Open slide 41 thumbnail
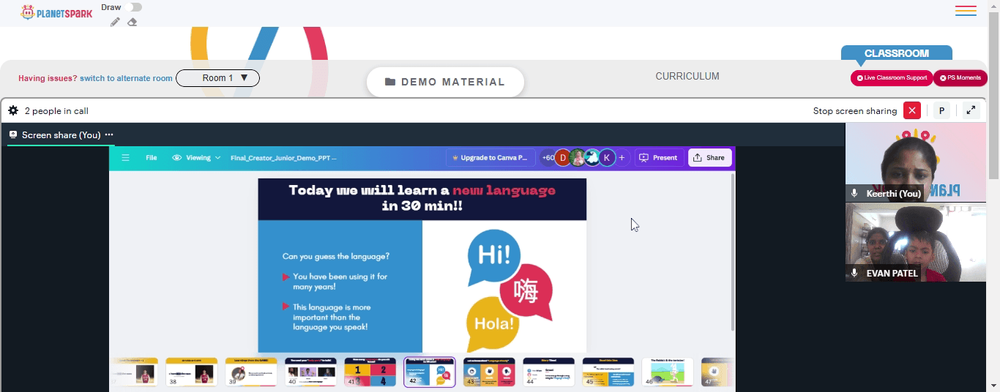Image resolution: width=1000 pixels, height=392 pixels. coord(370,372)
